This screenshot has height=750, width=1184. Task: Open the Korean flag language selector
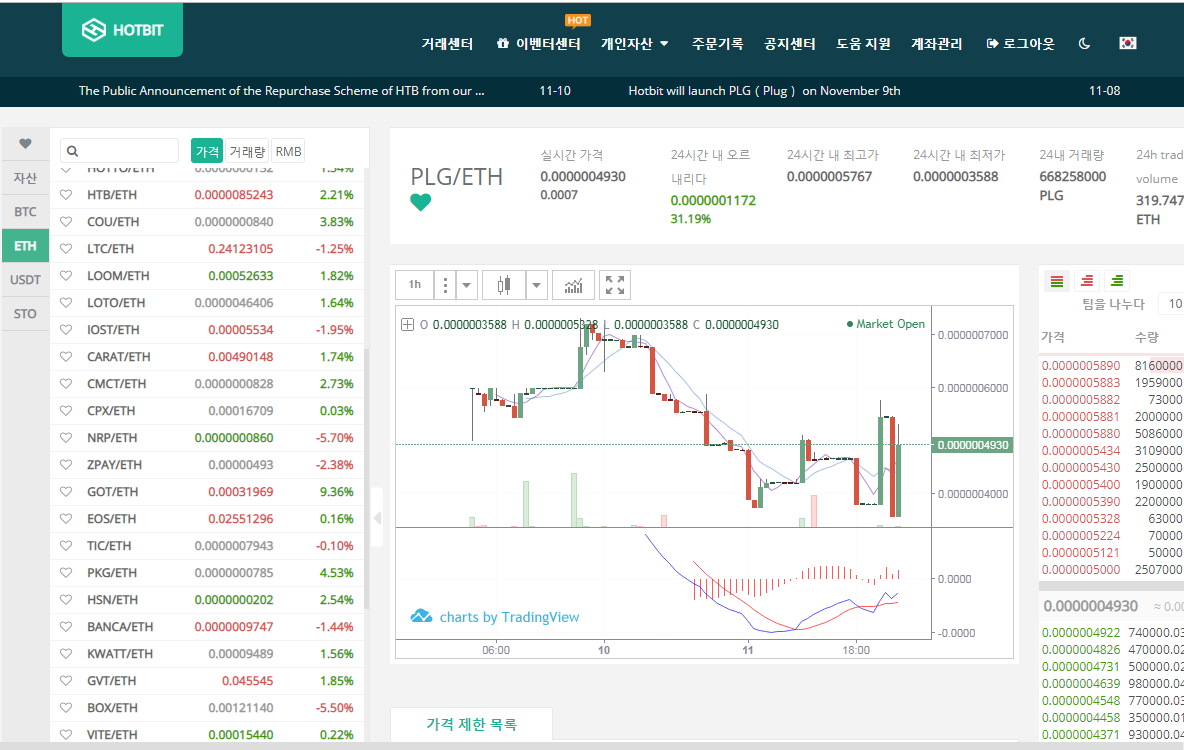pyautogui.click(x=1127, y=43)
